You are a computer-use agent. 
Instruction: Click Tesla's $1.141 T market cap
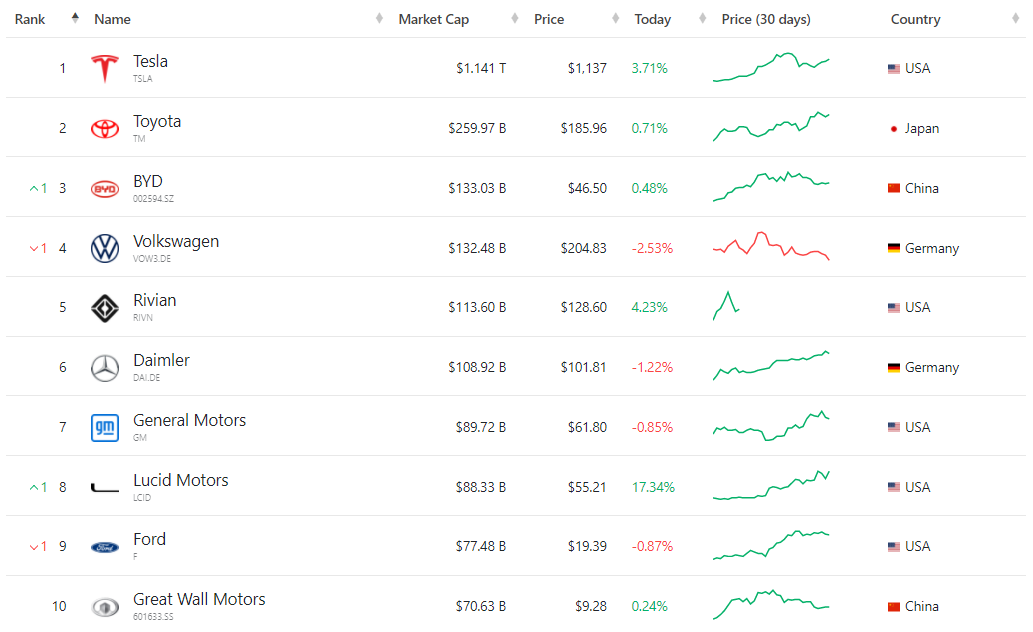(481, 69)
